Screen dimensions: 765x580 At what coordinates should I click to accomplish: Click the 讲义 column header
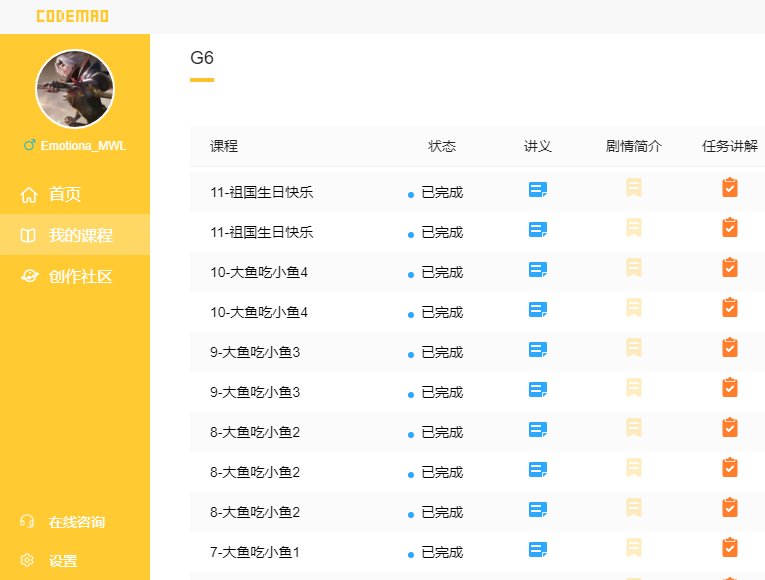click(x=538, y=146)
